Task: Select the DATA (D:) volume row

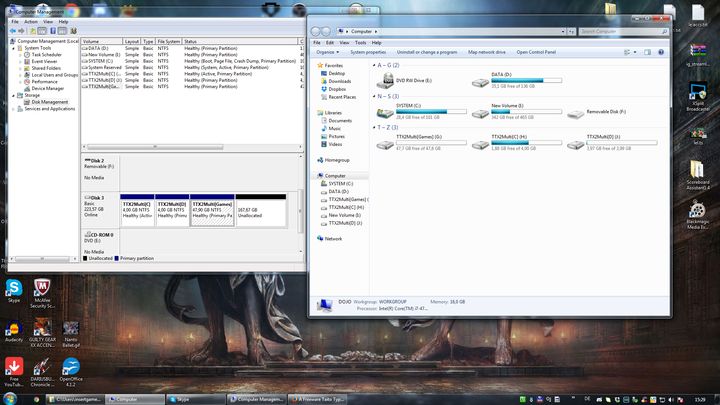Action: point(192,48)
